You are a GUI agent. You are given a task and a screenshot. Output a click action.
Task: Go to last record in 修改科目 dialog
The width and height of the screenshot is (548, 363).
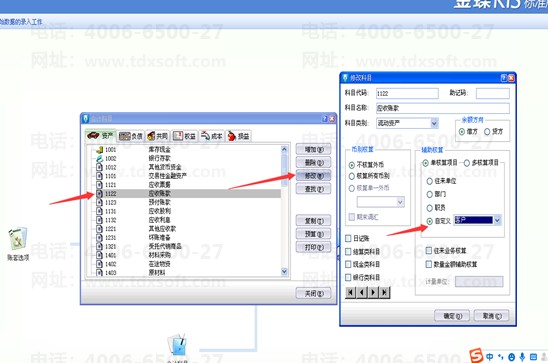(384, 292)
